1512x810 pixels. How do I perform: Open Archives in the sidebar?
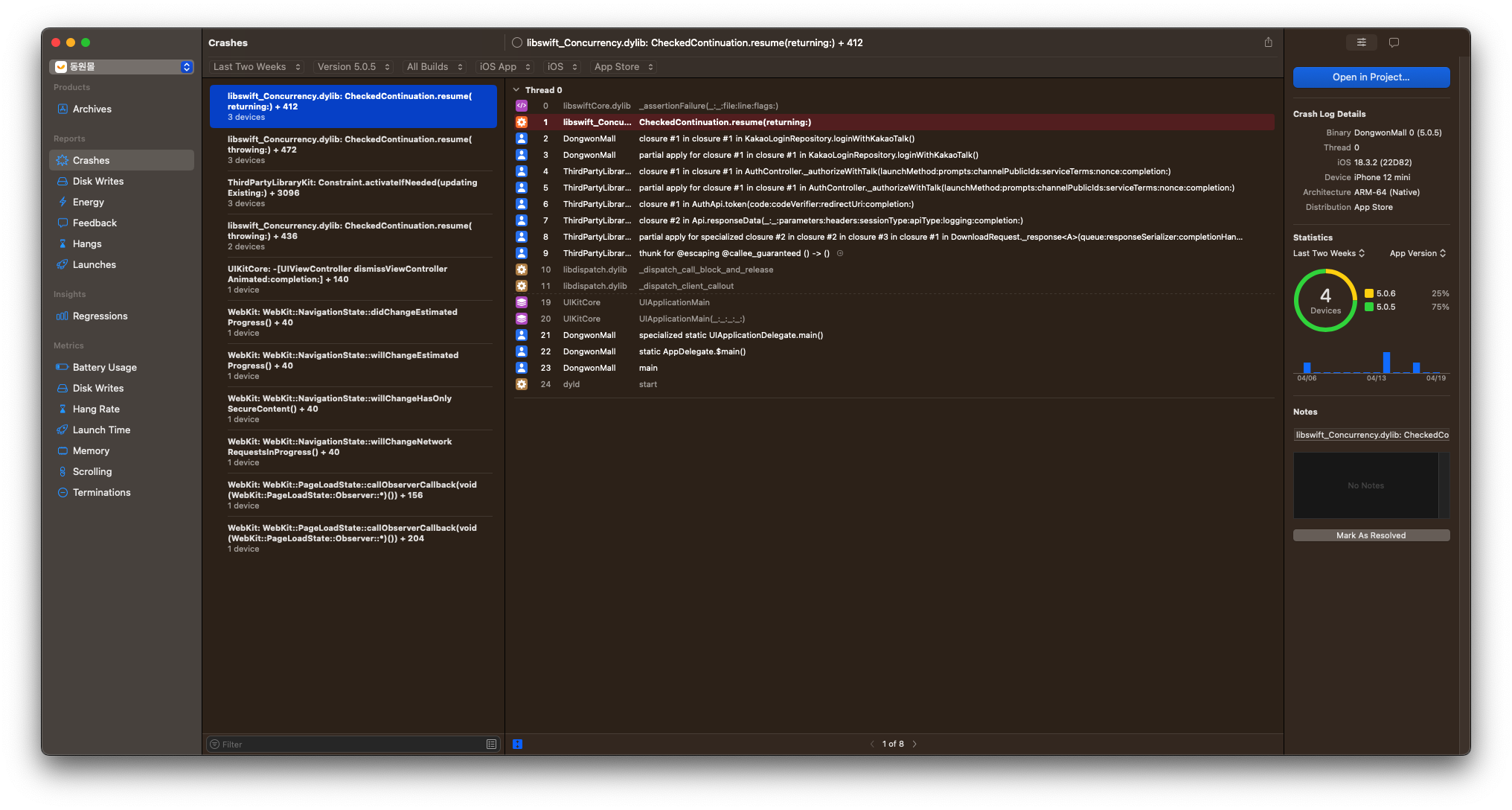92,109
